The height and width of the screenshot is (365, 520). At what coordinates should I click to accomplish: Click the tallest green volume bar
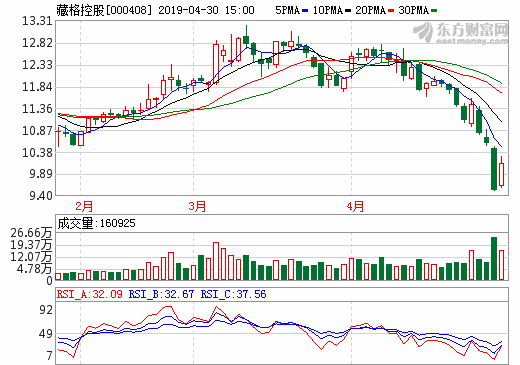click(x=494, y=258)
